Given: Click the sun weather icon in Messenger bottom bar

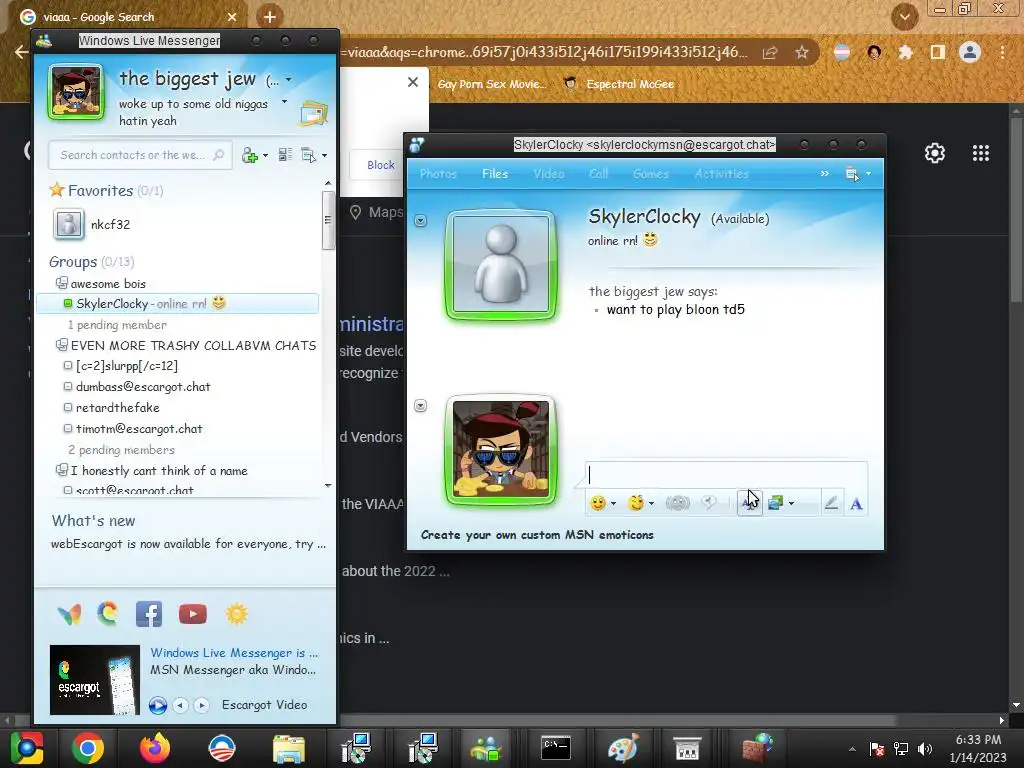Looking at the screenshot, I should pyautogui.click(x=236, y=614).
